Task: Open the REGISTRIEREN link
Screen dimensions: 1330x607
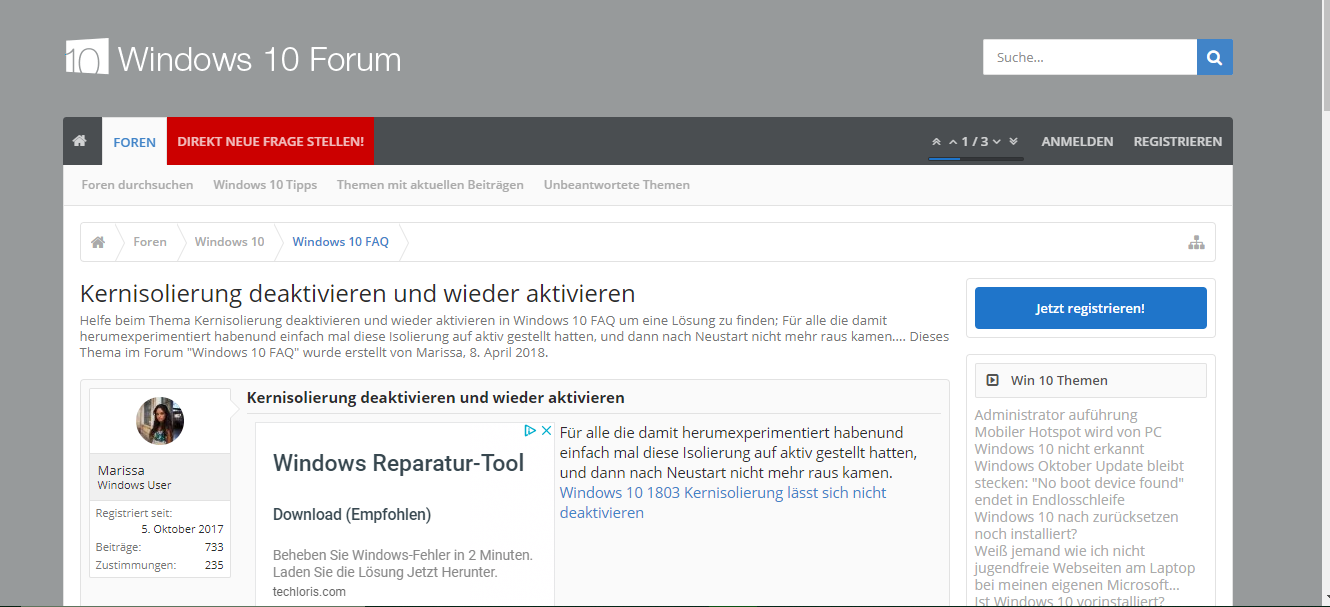Action: tap(1177, 142)
